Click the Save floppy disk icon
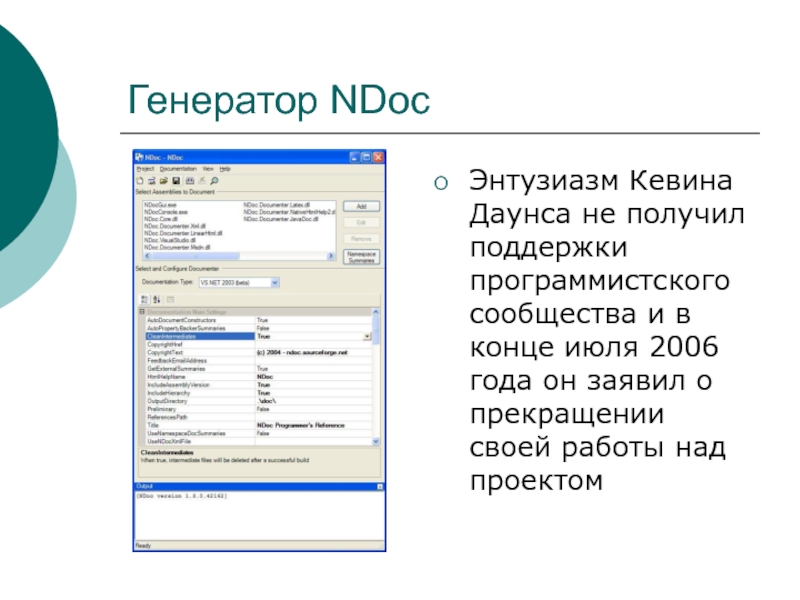Screen dimensions: 800x600 tap(176, 181)
